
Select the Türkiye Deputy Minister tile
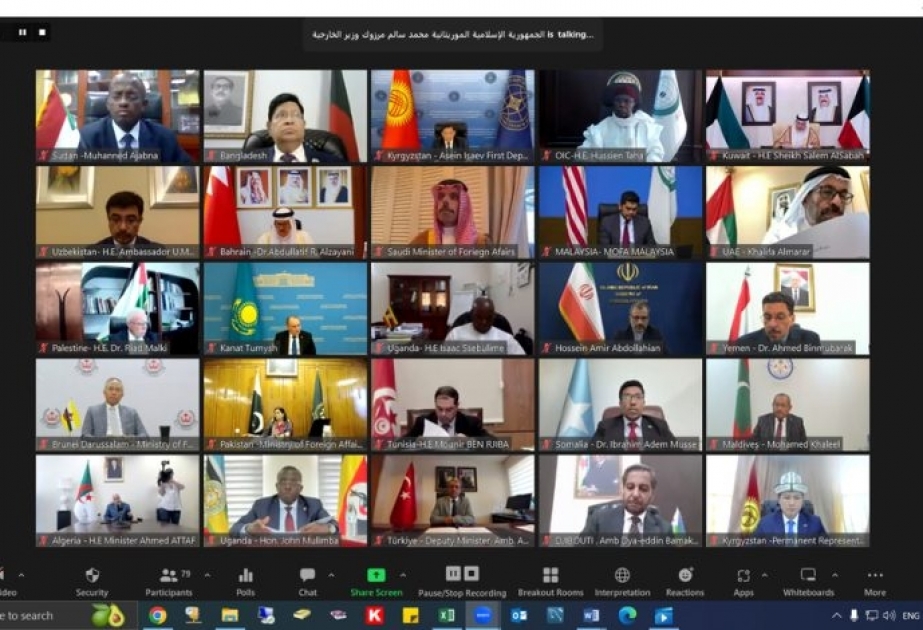(453, 500)
